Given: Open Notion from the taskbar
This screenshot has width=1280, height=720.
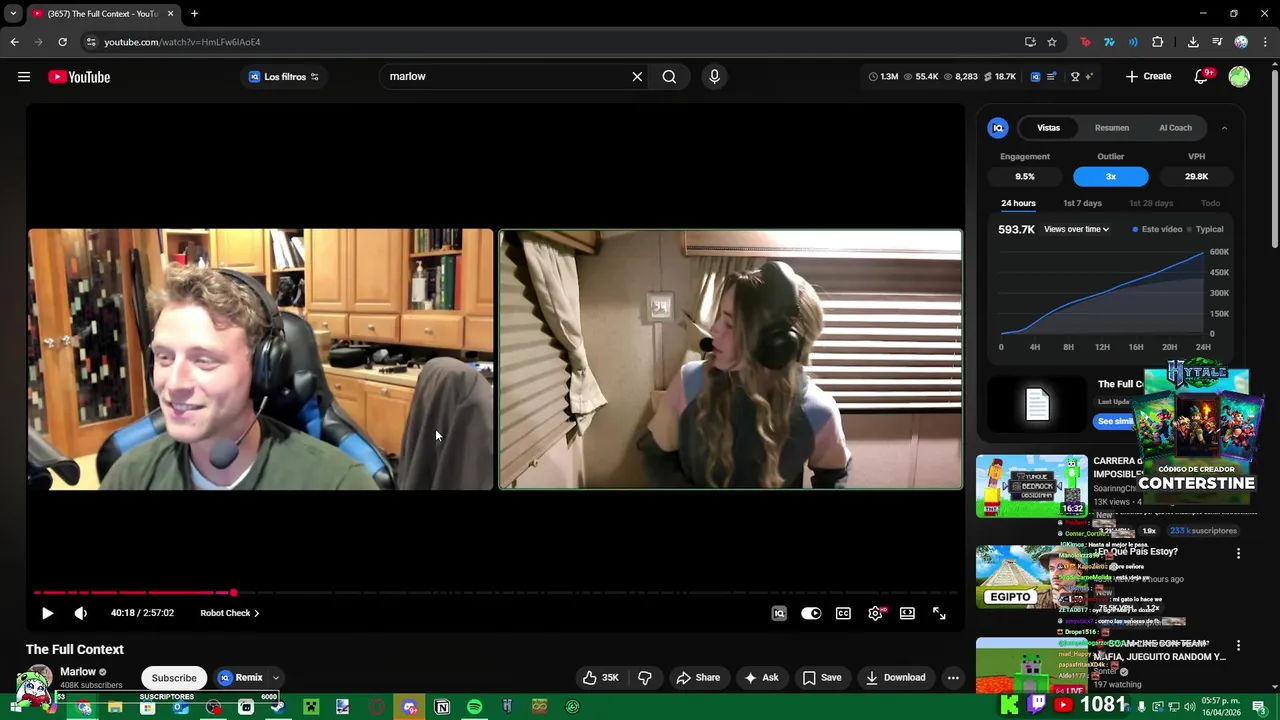Looking at the screenshot, I should 442,707.
